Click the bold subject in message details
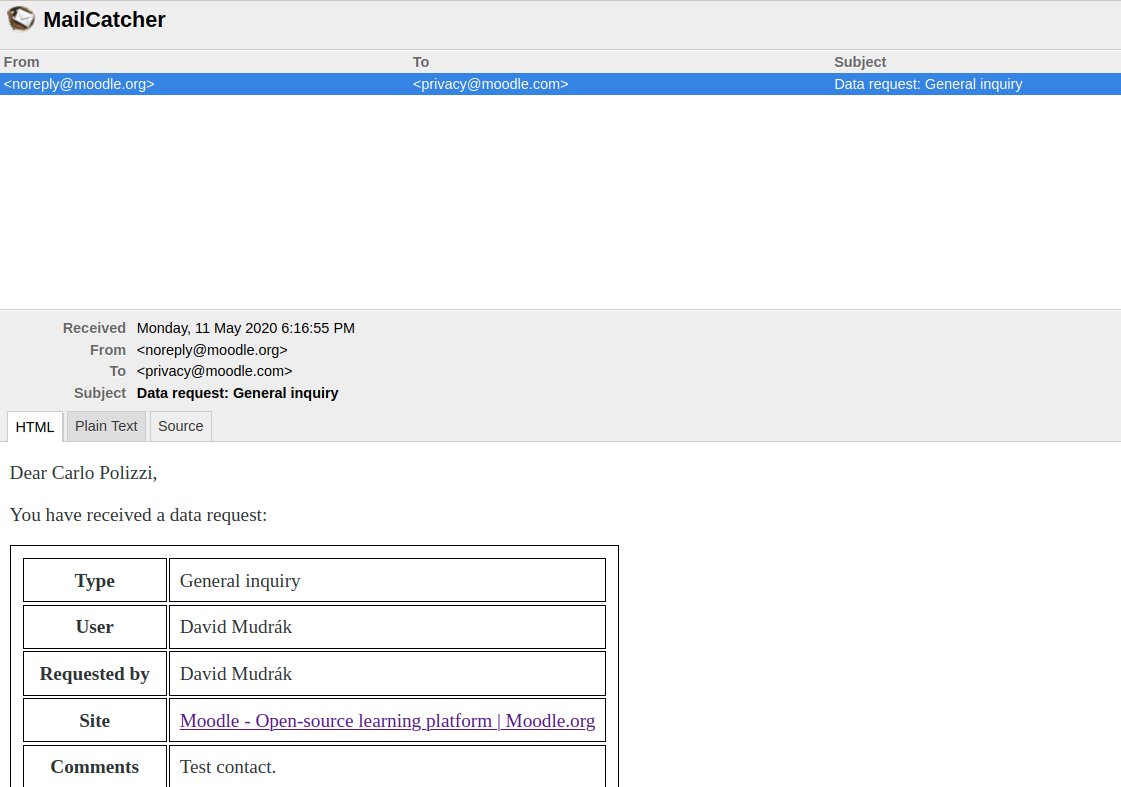1121x787 pixels. point(237,393)
